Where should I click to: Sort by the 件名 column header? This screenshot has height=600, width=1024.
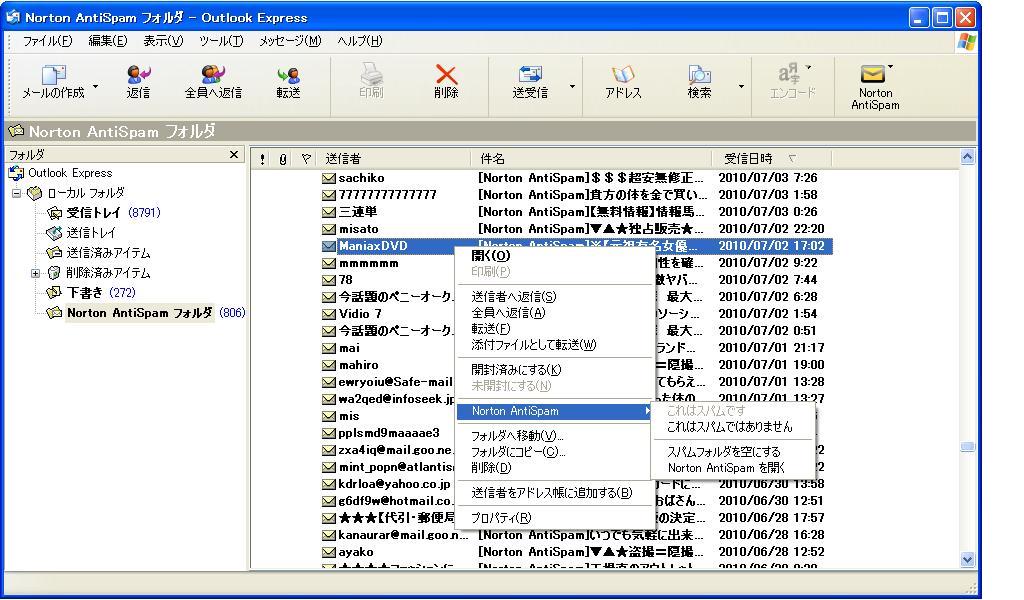click(591, 159)
